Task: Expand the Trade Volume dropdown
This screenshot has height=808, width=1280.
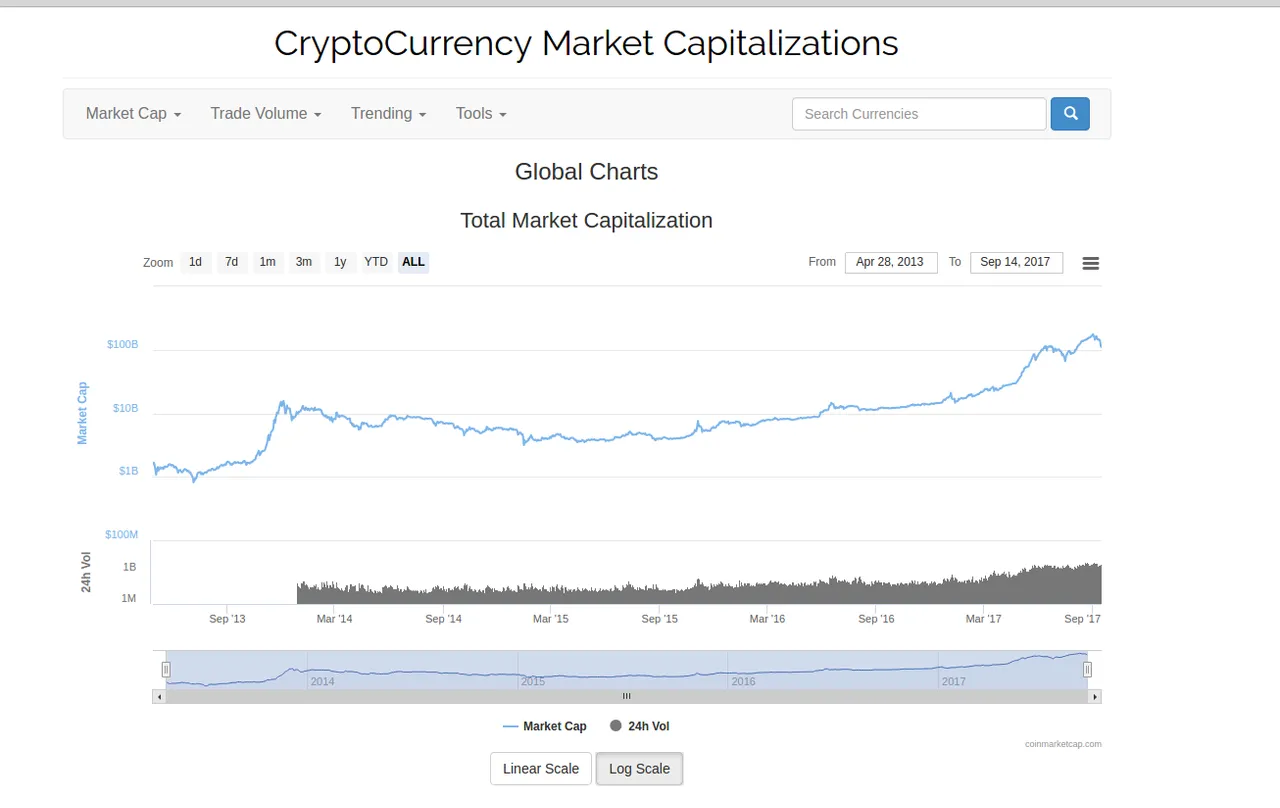Action: 266,114
